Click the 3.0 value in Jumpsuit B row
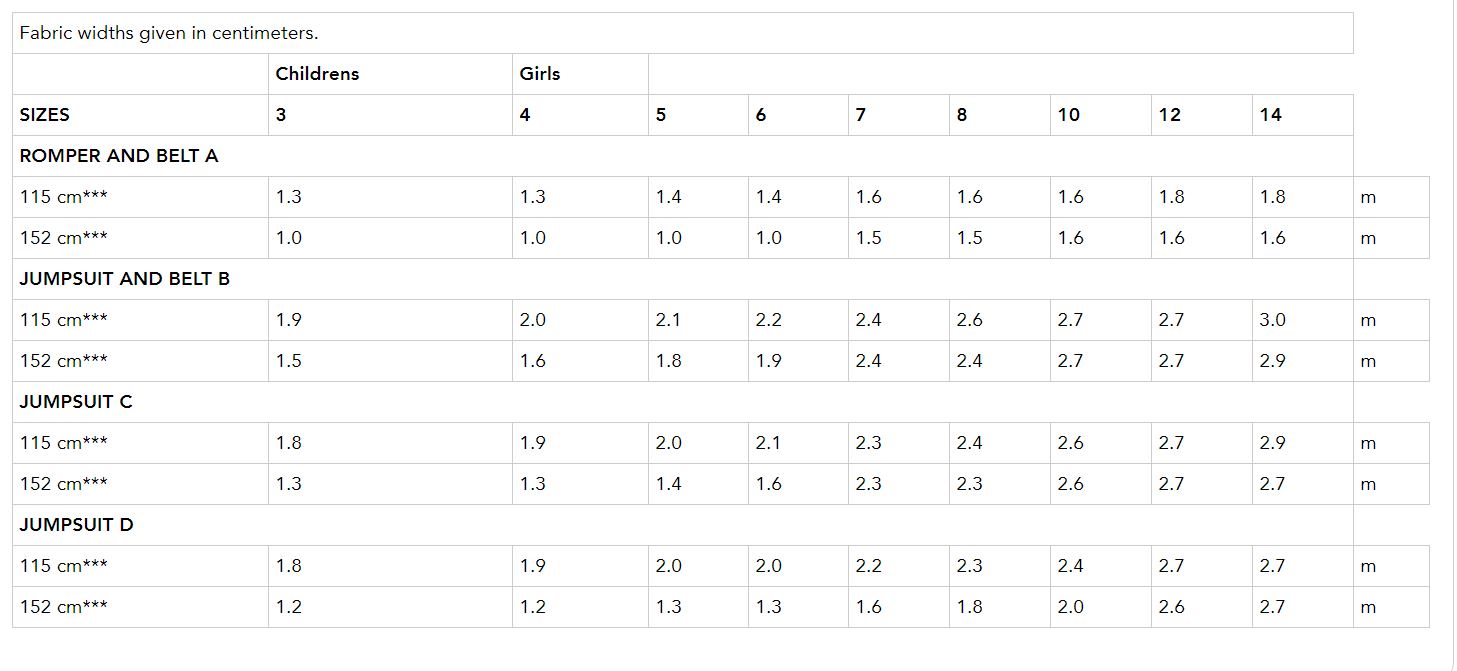 coord(1273,320)
